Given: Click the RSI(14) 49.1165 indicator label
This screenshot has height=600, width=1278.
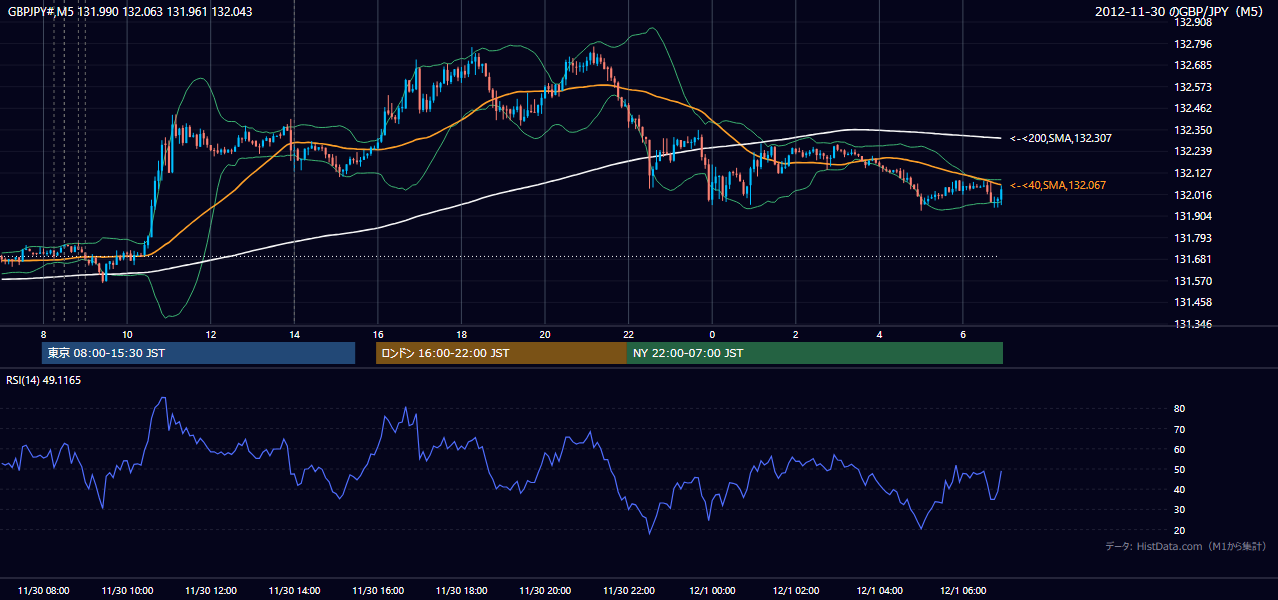Looking at the screenshot, I should click(44, 380).
